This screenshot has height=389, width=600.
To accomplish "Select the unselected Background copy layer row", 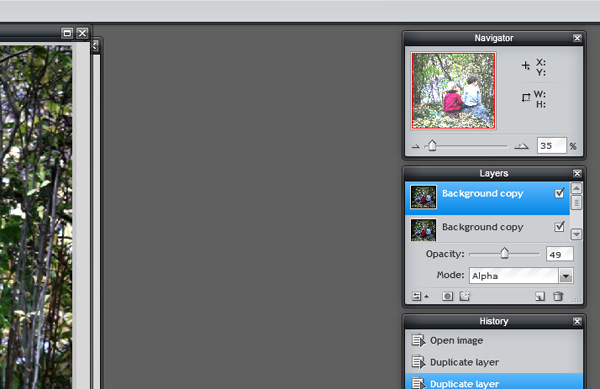I will click(488, 229).
